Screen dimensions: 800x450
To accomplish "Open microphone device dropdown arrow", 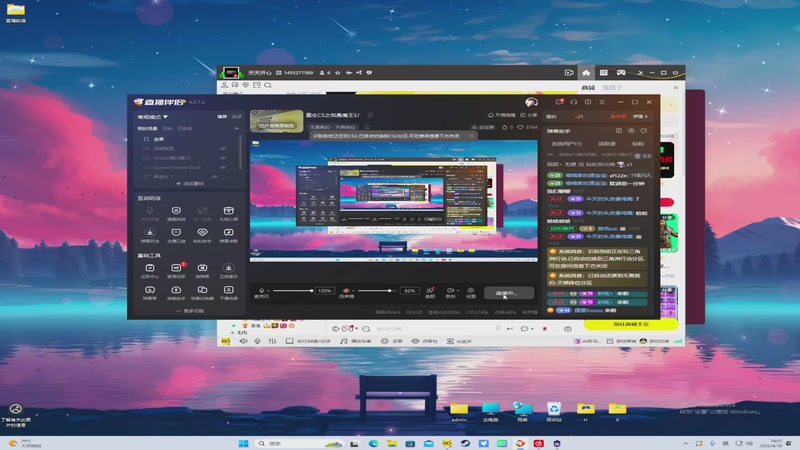I will [268, 291].
